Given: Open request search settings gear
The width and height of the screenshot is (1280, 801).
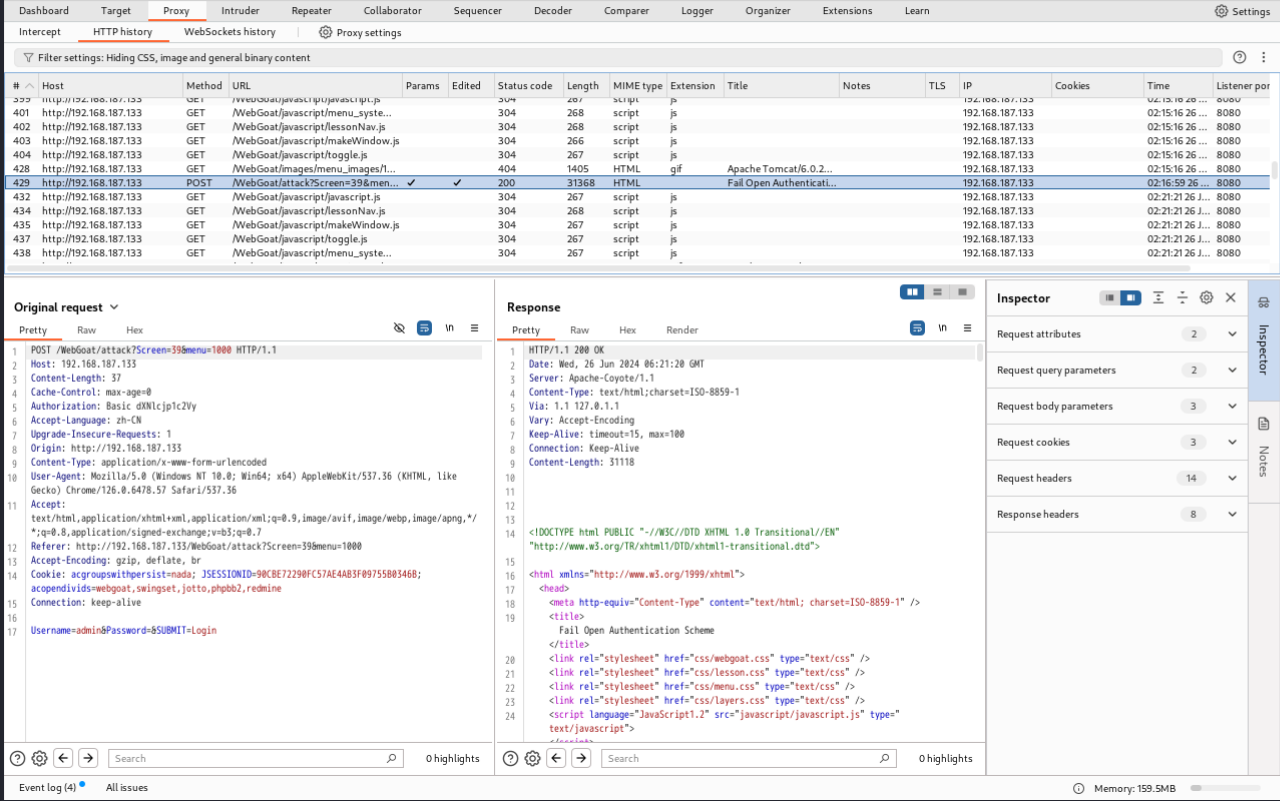Looking at the screenshot, I should pyautogui.click(x=40, y=758).
